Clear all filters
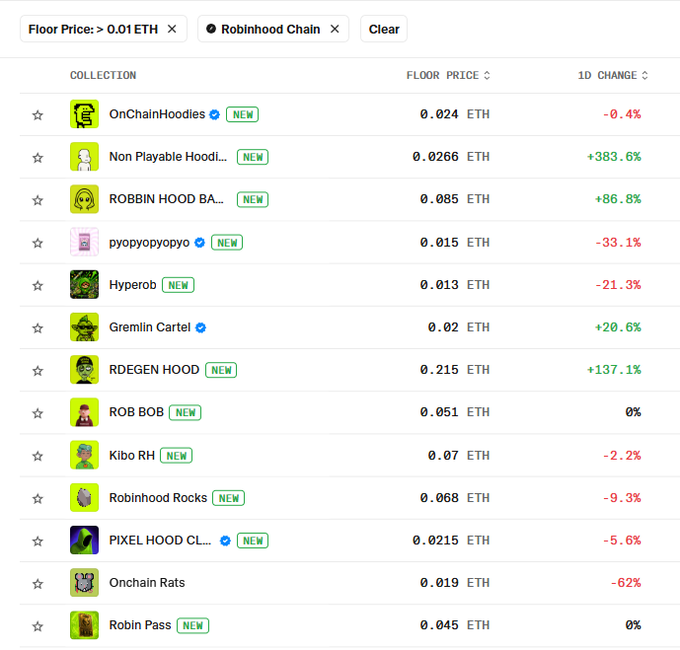 (384, 29)
